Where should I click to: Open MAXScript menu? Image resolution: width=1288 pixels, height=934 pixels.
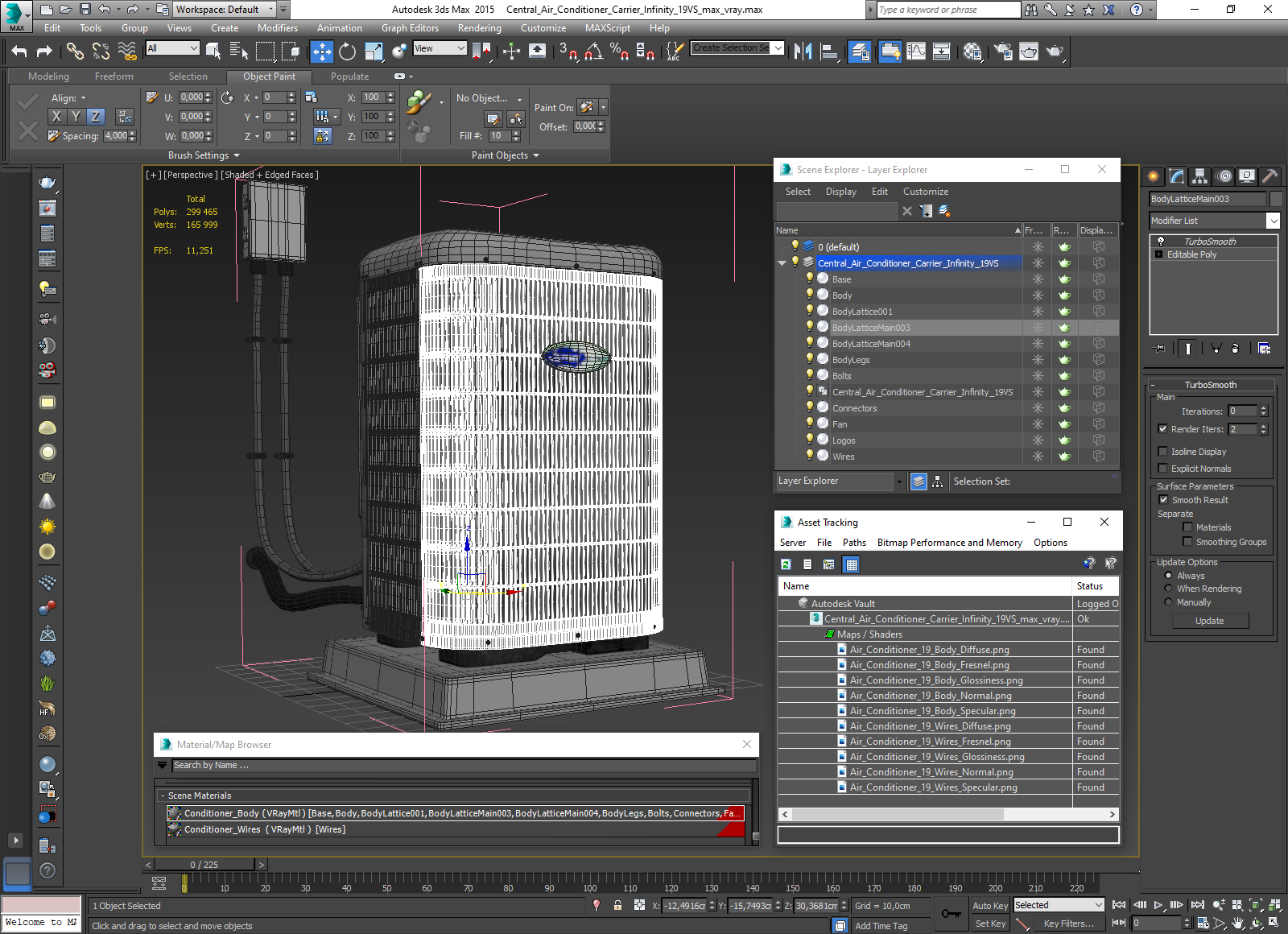click(608, 28)
